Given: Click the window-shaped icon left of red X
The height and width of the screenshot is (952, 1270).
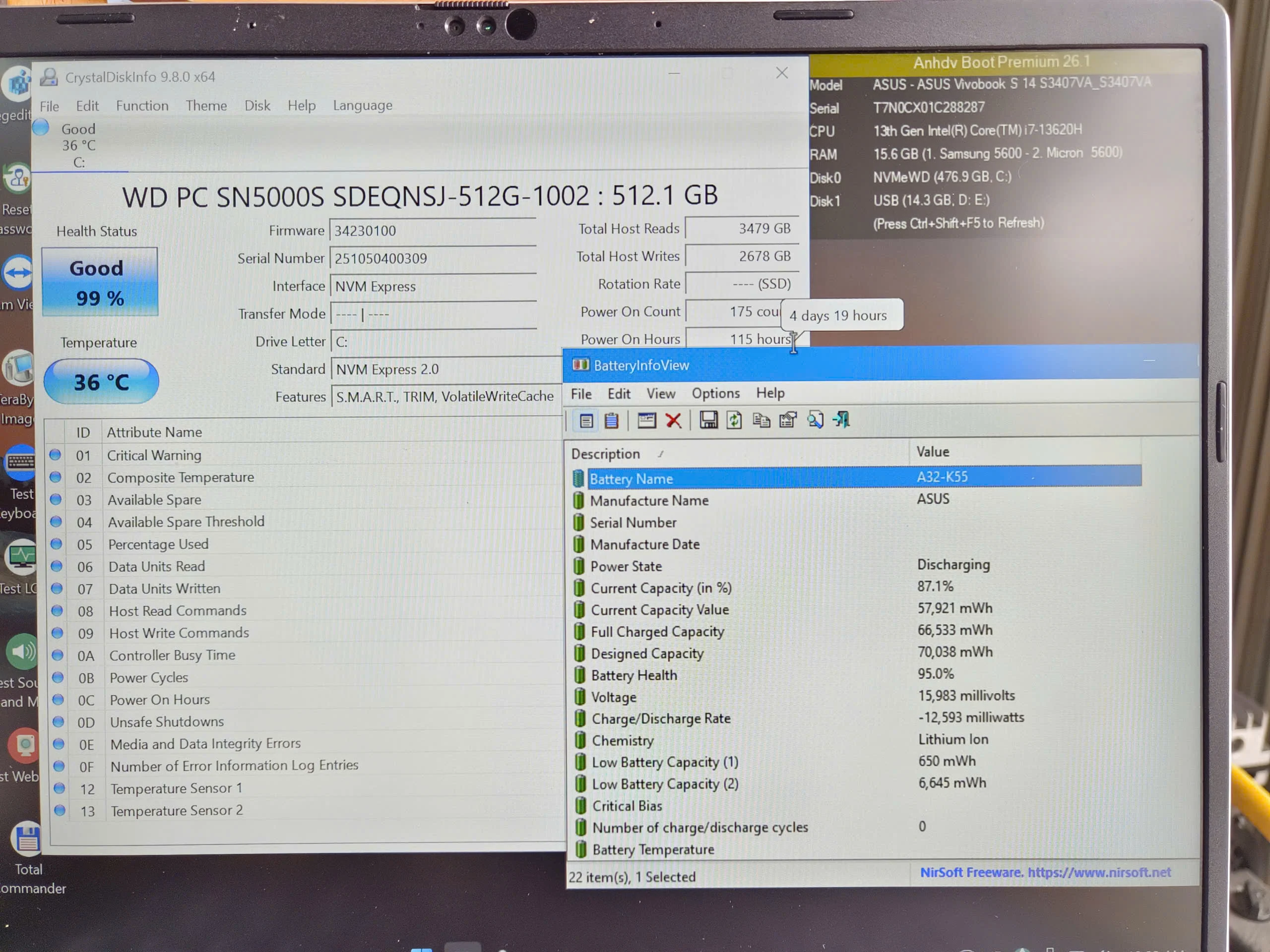Looking at the screenshot, I should [646, 420].
